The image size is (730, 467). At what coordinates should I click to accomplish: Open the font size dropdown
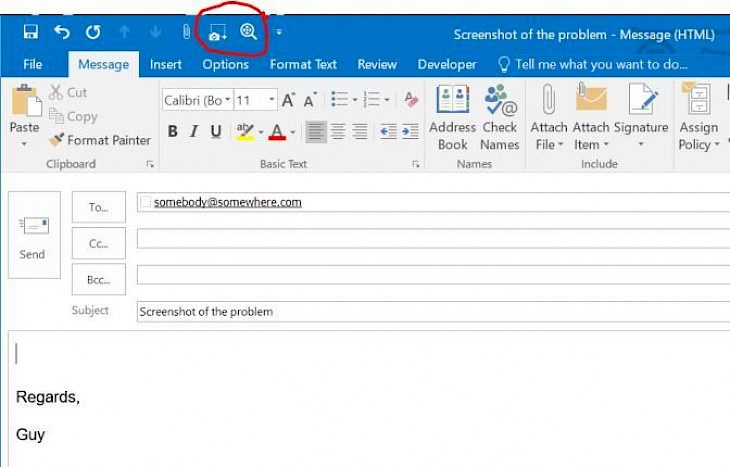click(x=271, y=100)
